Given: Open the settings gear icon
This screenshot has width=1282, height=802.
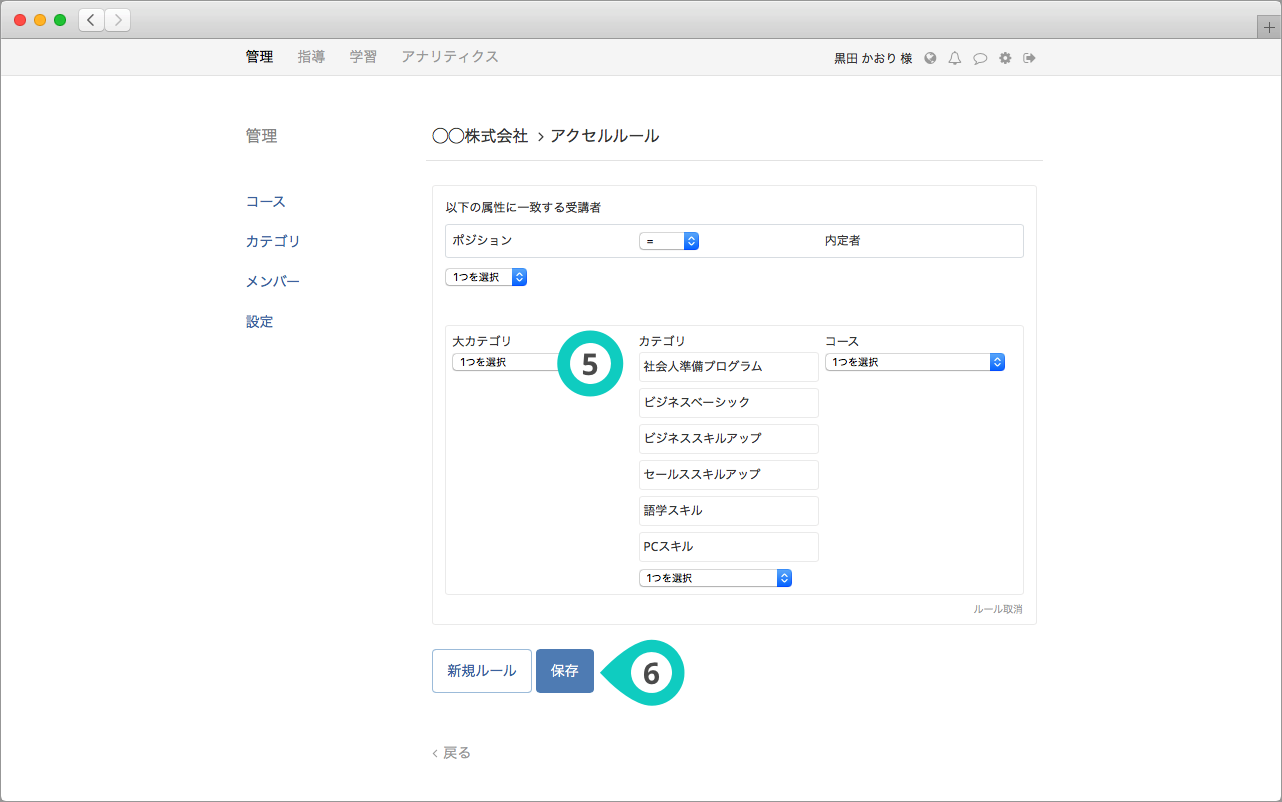Looking at the screenshot, I should tap(1005, 58).
